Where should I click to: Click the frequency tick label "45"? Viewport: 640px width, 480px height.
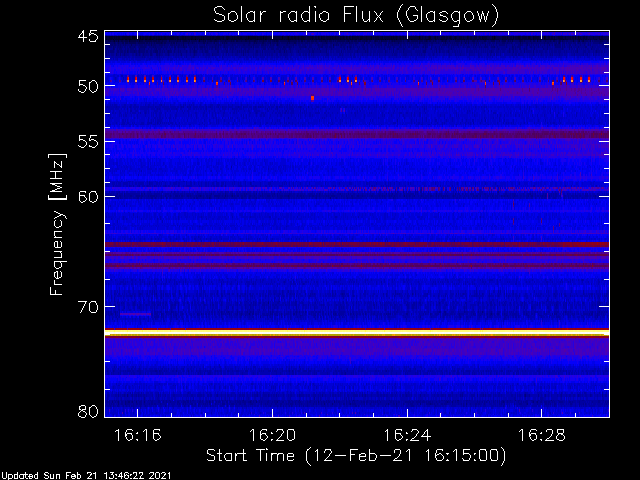[x=88, y=36]
